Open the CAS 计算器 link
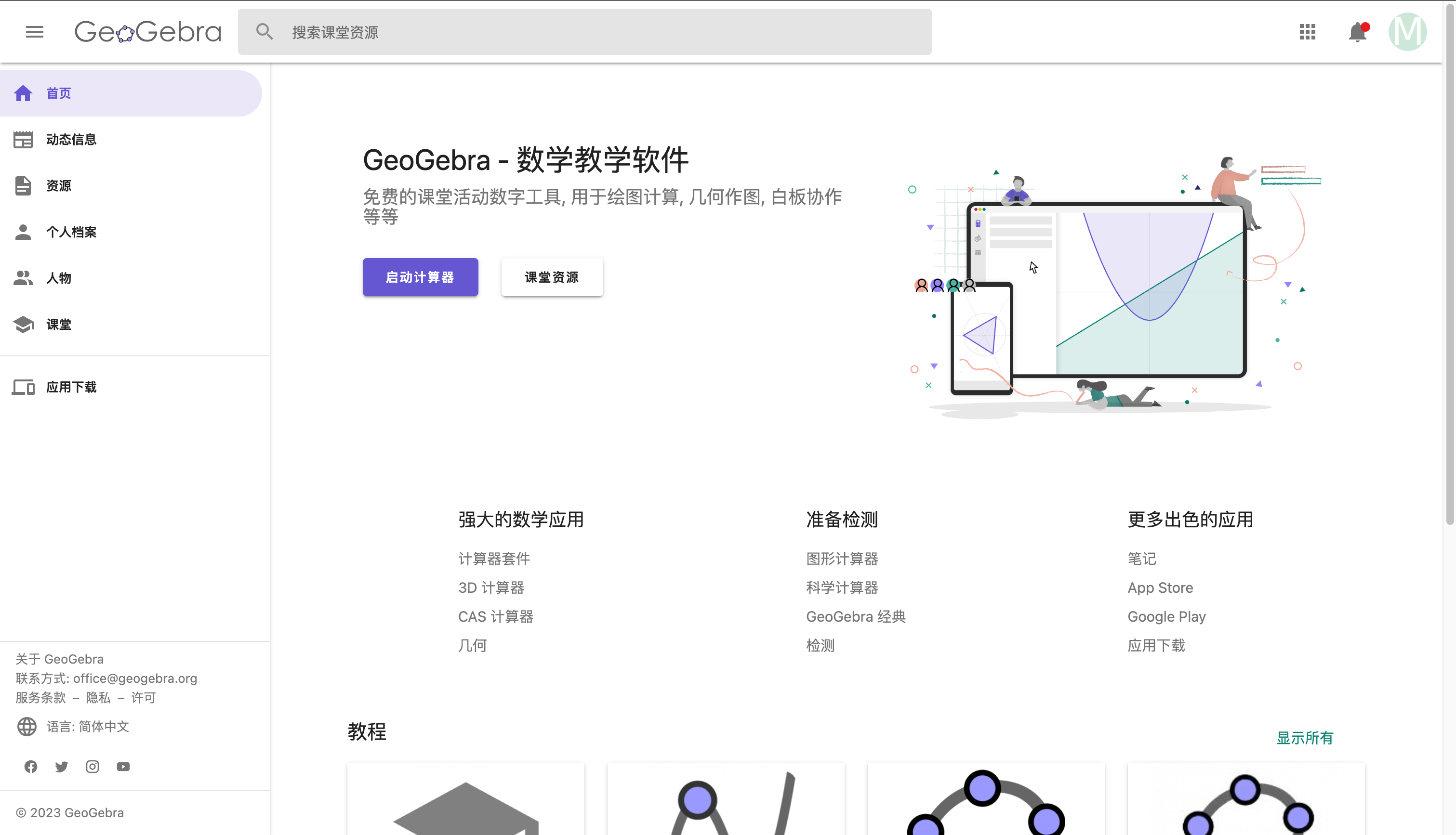1456x835 pixels. click(496, 616)
